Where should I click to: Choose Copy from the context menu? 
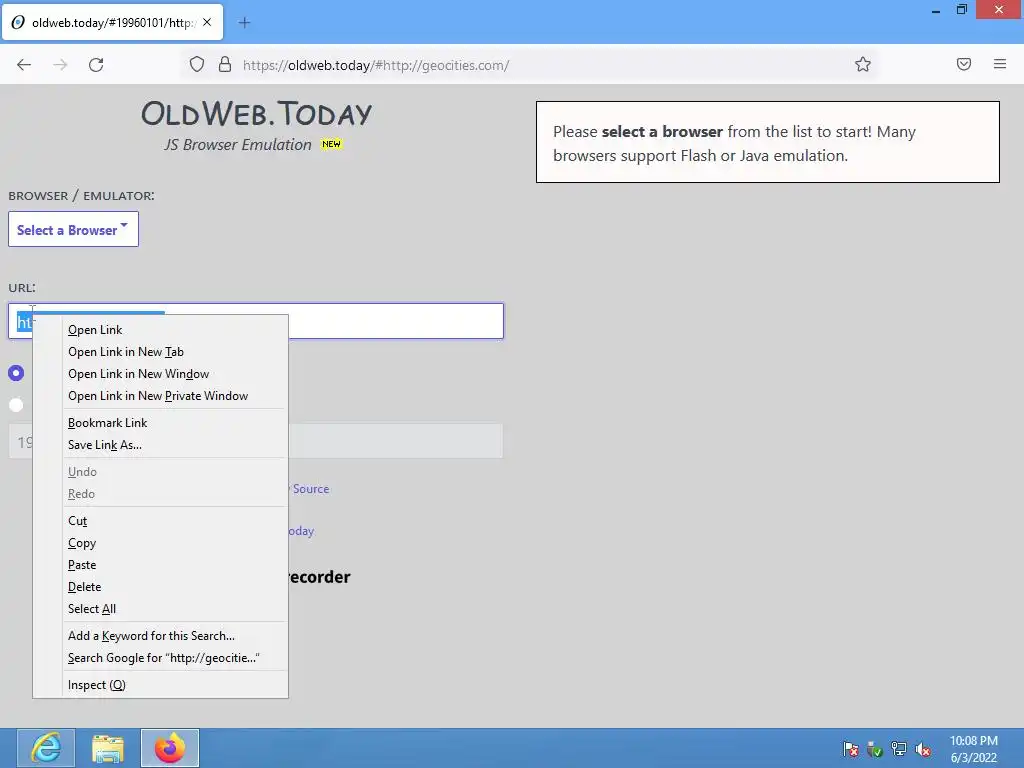pos(82,543)
